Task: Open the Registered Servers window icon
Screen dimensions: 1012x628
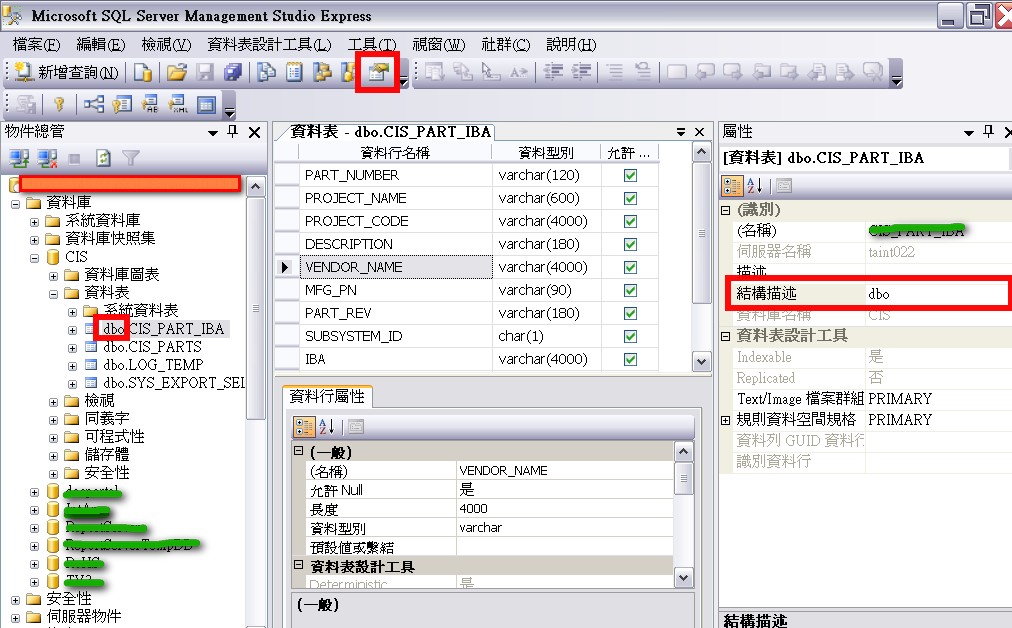Action: [266, 72]
